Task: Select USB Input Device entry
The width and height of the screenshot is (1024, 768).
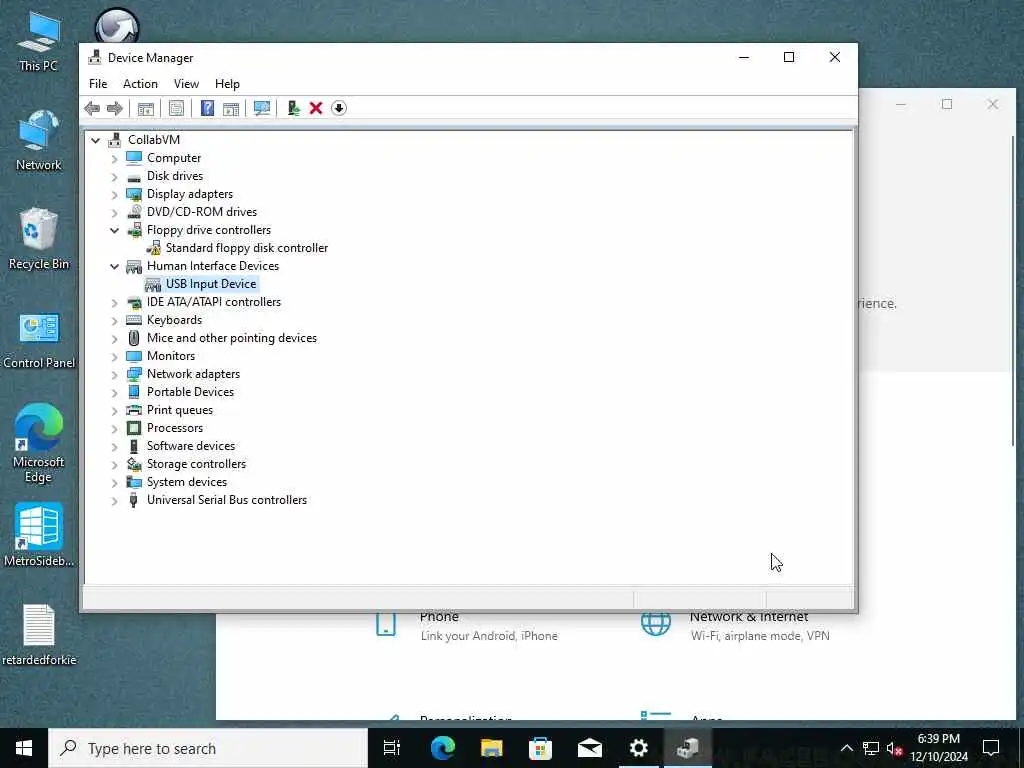Action: [x=210, y=284]
